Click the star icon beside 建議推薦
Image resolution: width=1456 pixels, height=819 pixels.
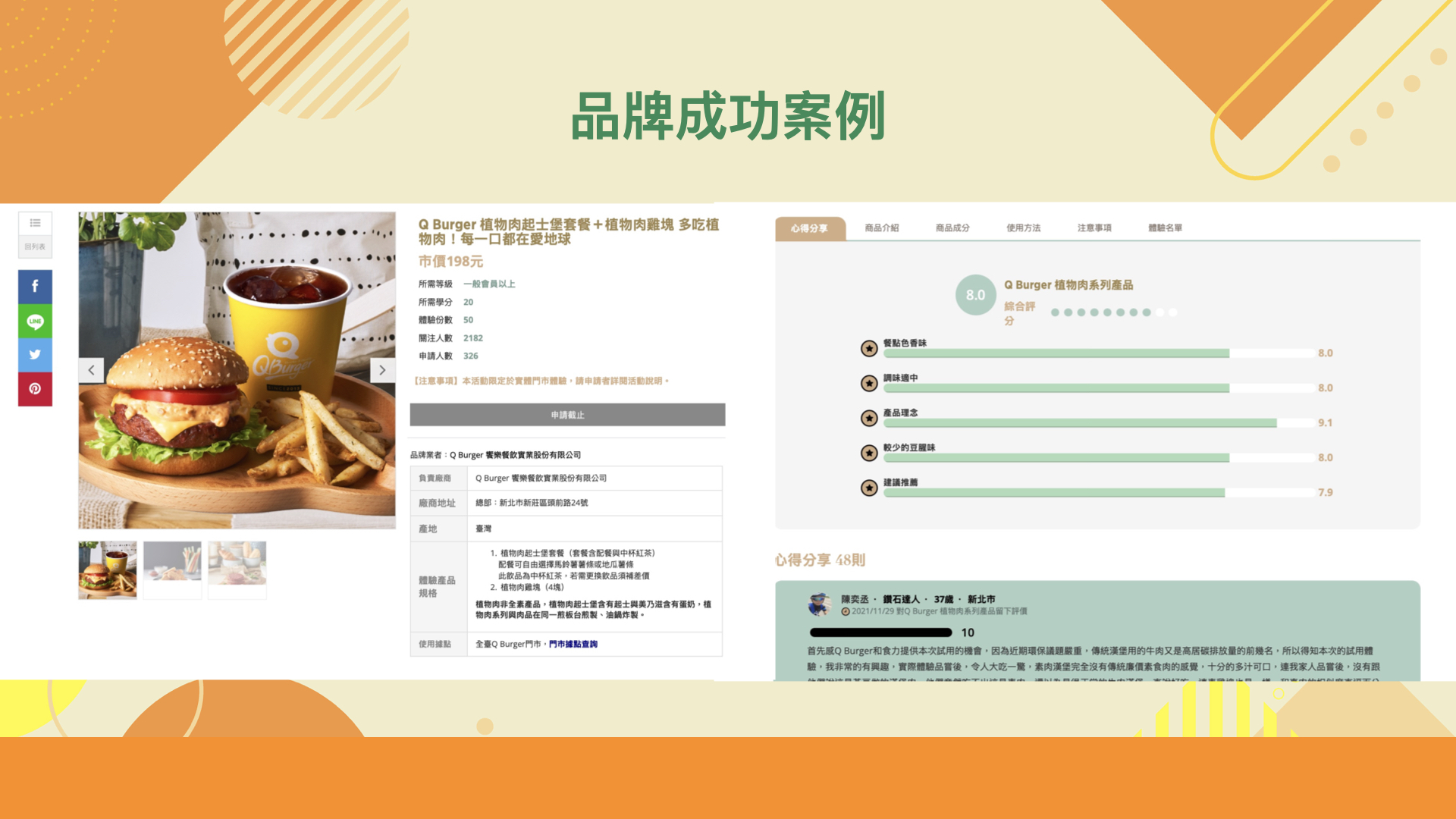click(869, 488)
